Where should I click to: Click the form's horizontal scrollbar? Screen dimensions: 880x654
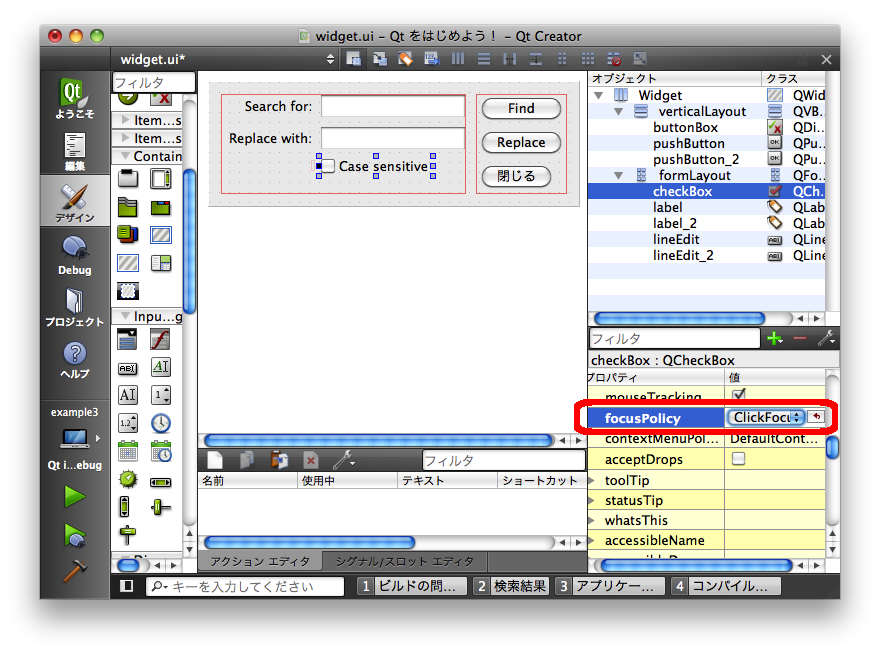pyautogui.click(x=375, y=440)
